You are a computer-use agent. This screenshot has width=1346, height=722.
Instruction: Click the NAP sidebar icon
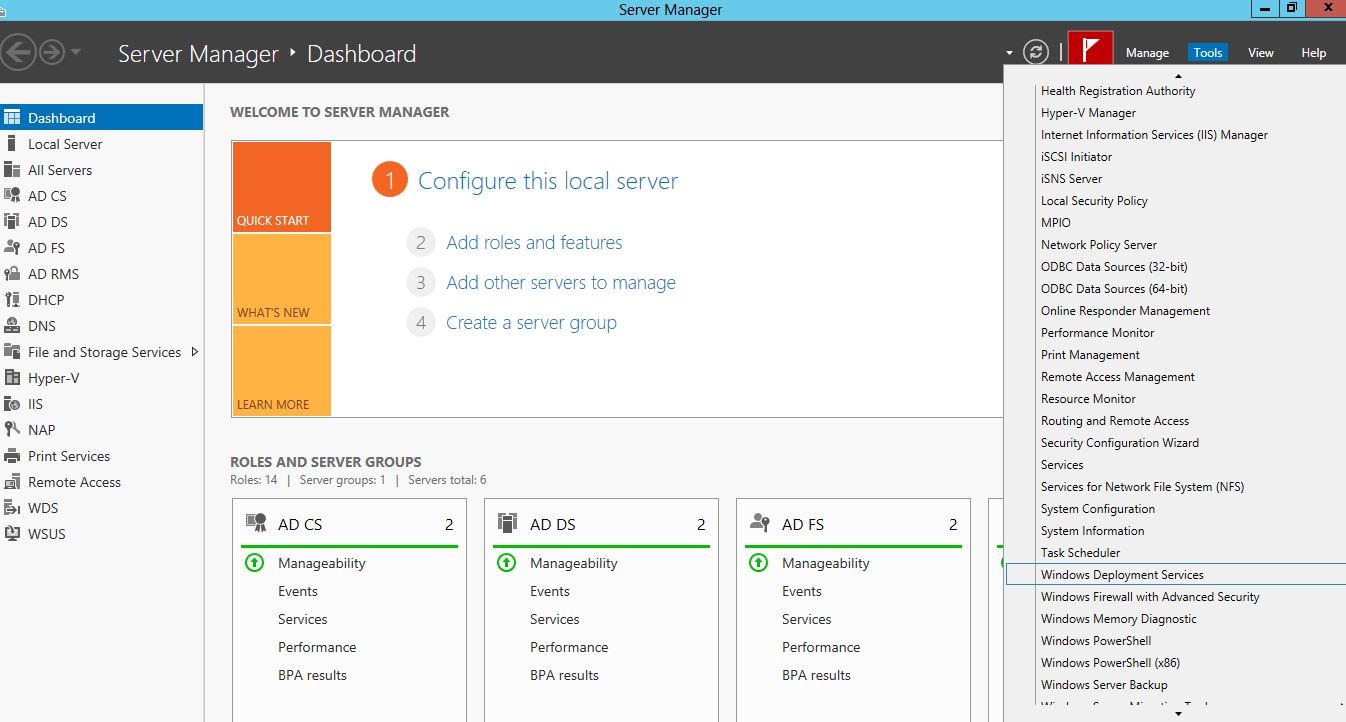click(12, 430)
